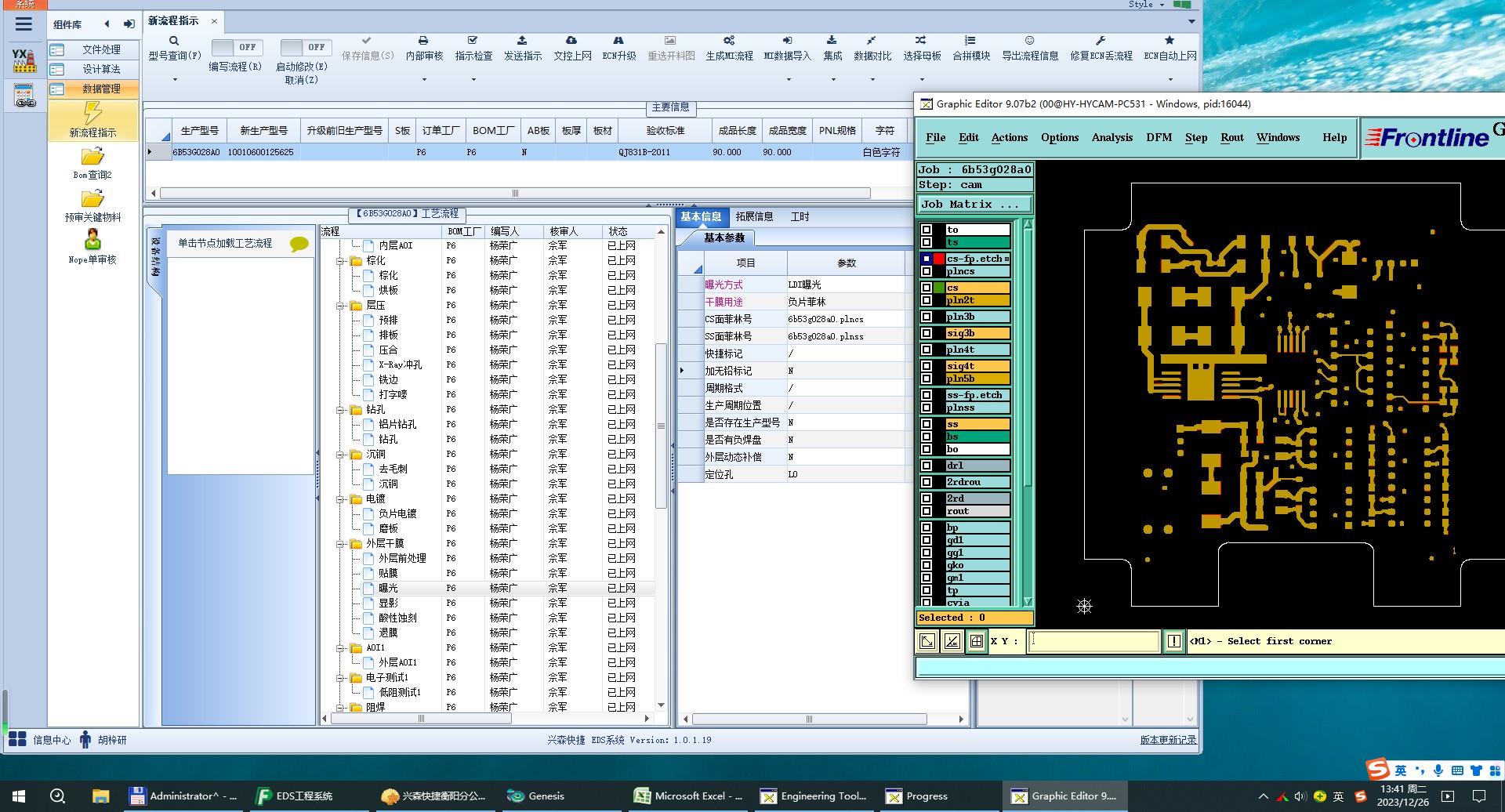
Task: Toggle the 编写流程 OFF switch
Action: (x=236, y=48)
